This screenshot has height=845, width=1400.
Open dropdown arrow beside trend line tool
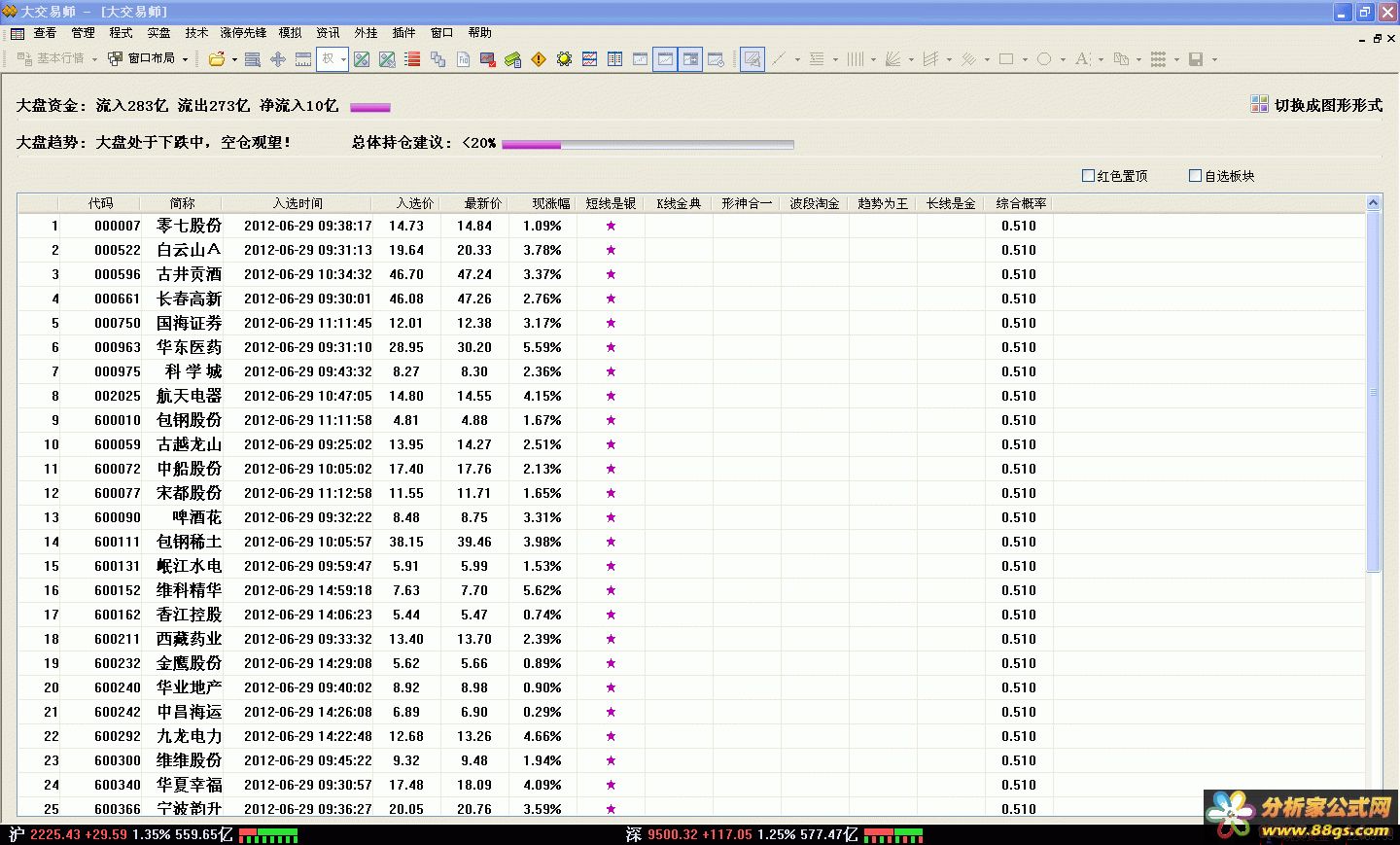[797, 59]
